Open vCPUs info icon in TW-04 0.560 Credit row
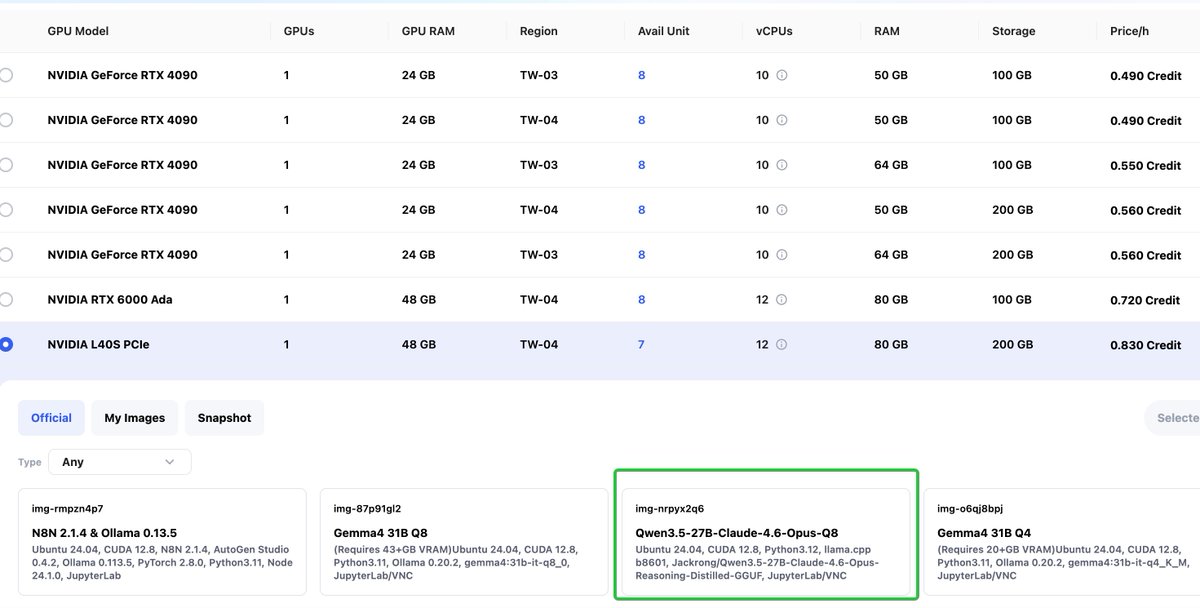Image resolution: width=1200 pixels, height=608 pixels. (782, 210)
